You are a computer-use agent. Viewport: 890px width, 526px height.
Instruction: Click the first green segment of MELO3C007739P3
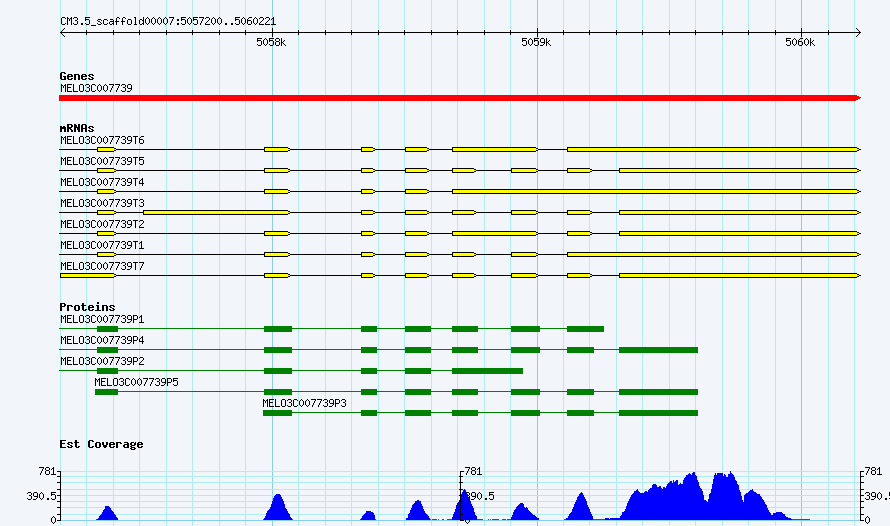(278, 413)
